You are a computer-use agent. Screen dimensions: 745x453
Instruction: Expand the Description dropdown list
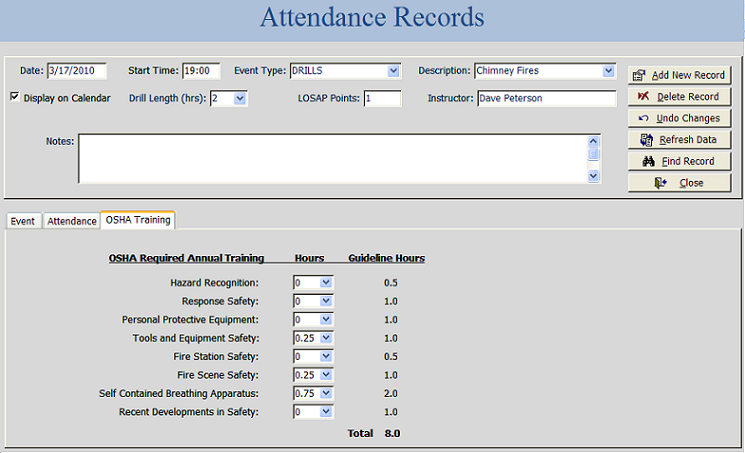point(609,71)
